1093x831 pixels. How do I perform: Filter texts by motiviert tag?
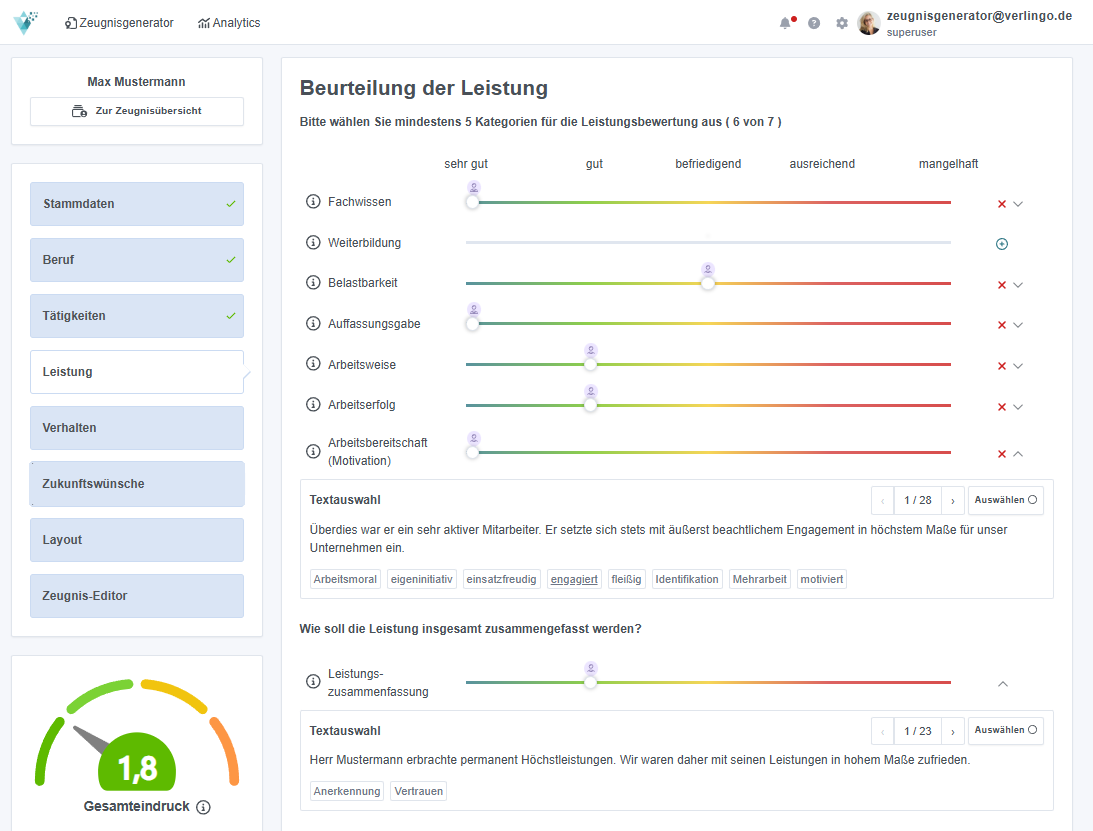pos(822,579)
